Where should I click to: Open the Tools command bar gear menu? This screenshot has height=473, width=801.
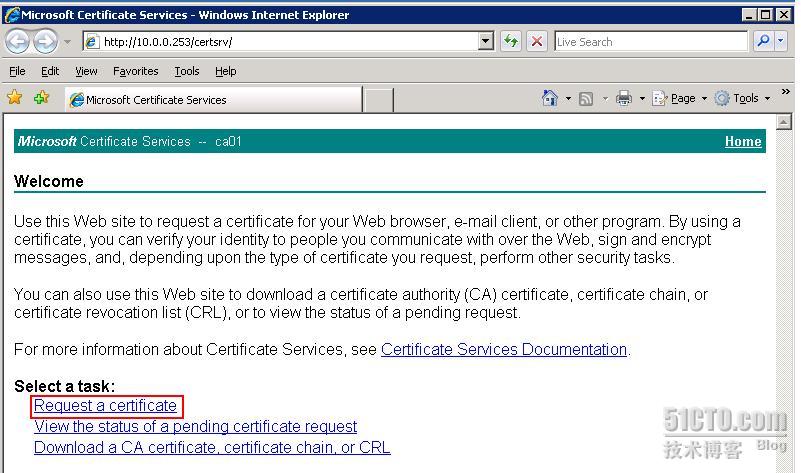[x=742, y=98]
